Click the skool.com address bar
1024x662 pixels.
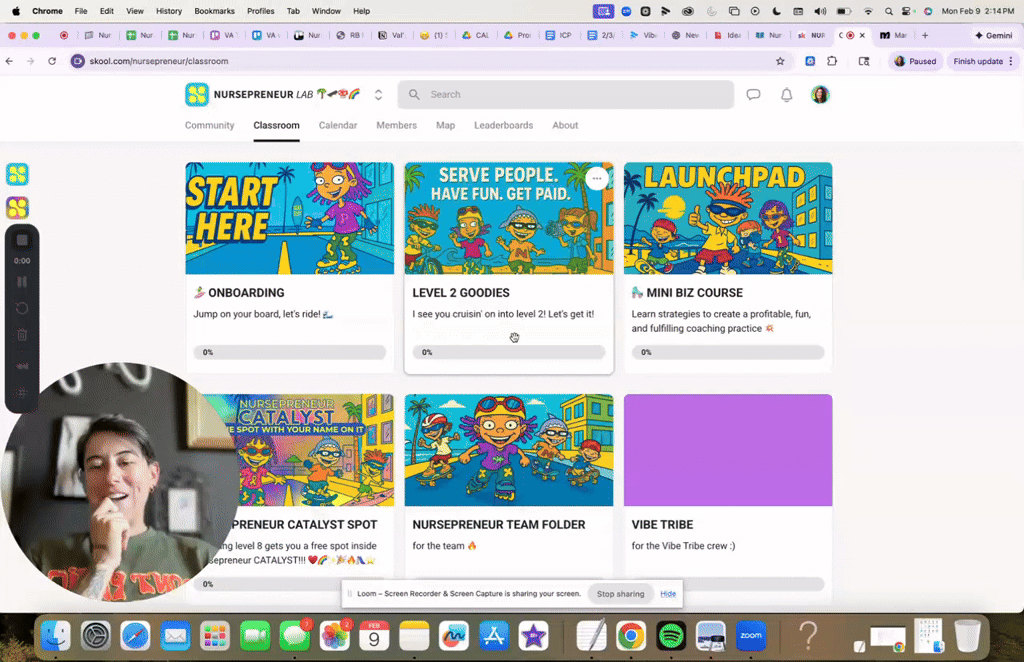tap(424, 61)
